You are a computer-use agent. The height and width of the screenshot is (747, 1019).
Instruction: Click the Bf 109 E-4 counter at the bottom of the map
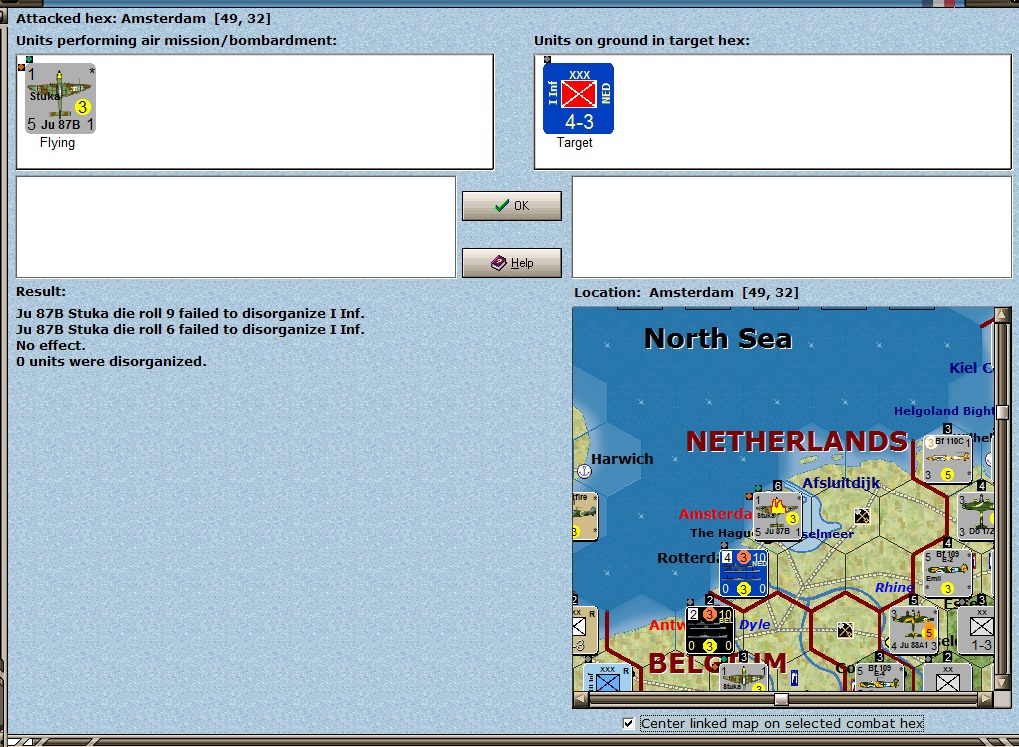coord(879,677)
